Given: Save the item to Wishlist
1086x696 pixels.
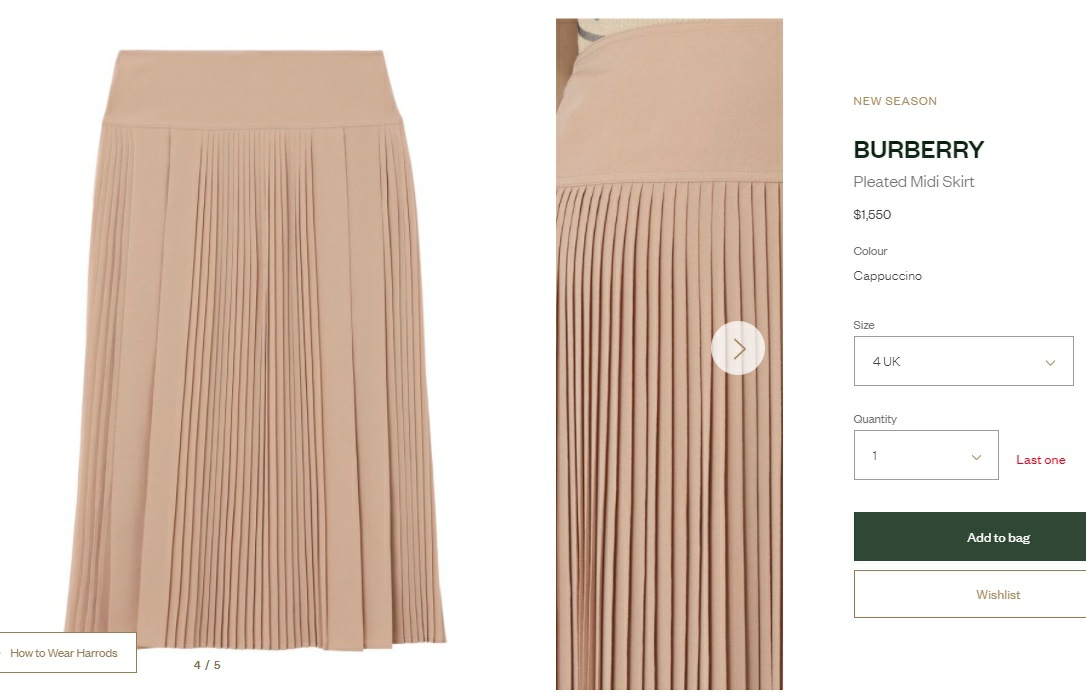Looking at the screenshot, I should click(970, 594).
